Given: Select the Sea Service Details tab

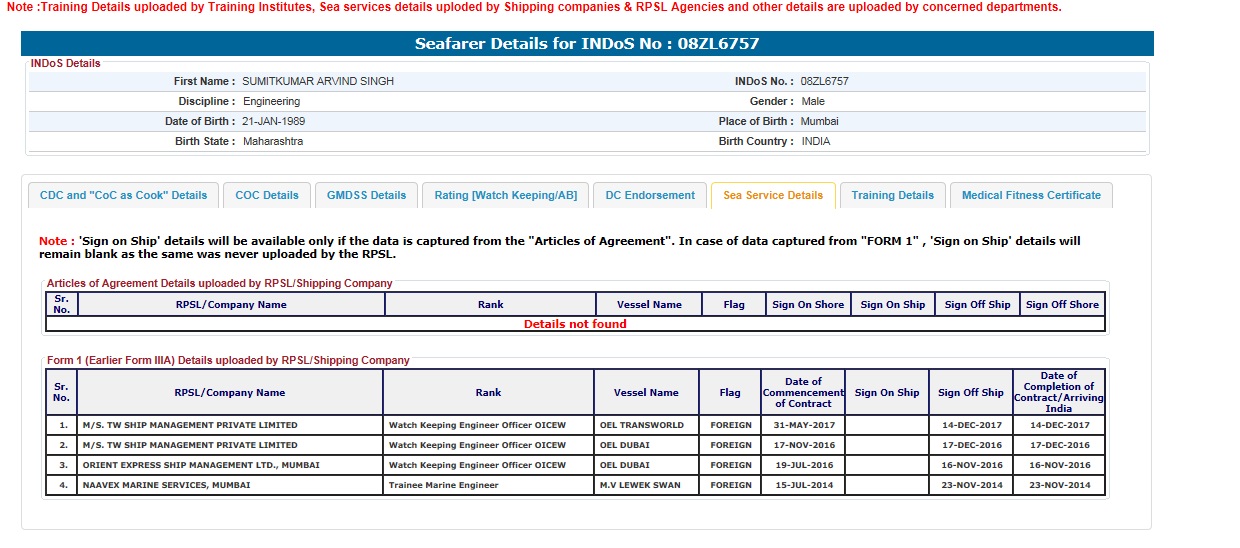Looking at the screenshot, I should pyautogui.click(x=773, y=195).
